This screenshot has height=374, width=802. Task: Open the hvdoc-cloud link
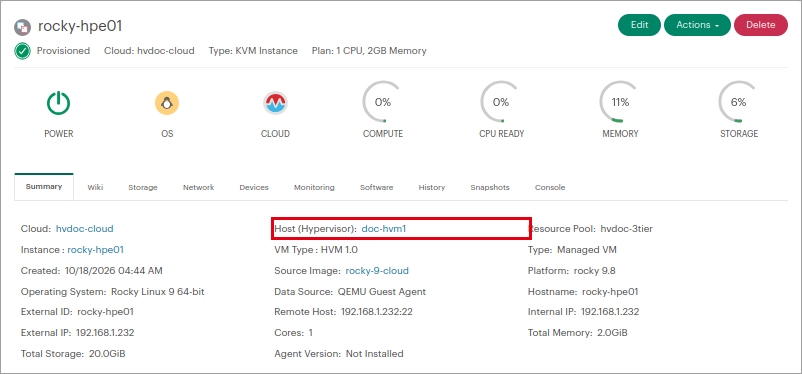84,229
